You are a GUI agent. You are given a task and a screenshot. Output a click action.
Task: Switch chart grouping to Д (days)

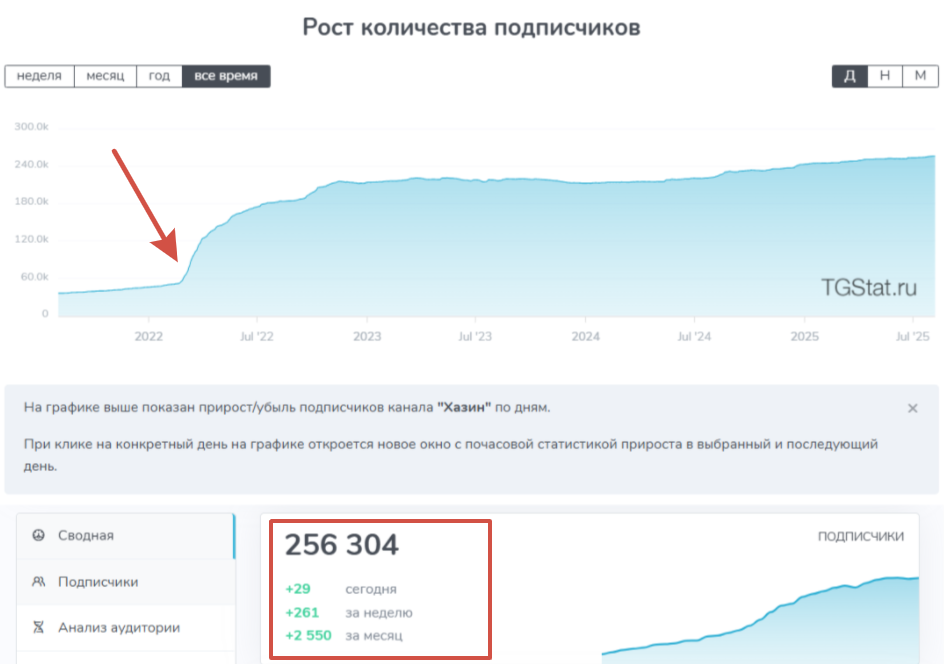pyautogui.click(x=849, y=76)
